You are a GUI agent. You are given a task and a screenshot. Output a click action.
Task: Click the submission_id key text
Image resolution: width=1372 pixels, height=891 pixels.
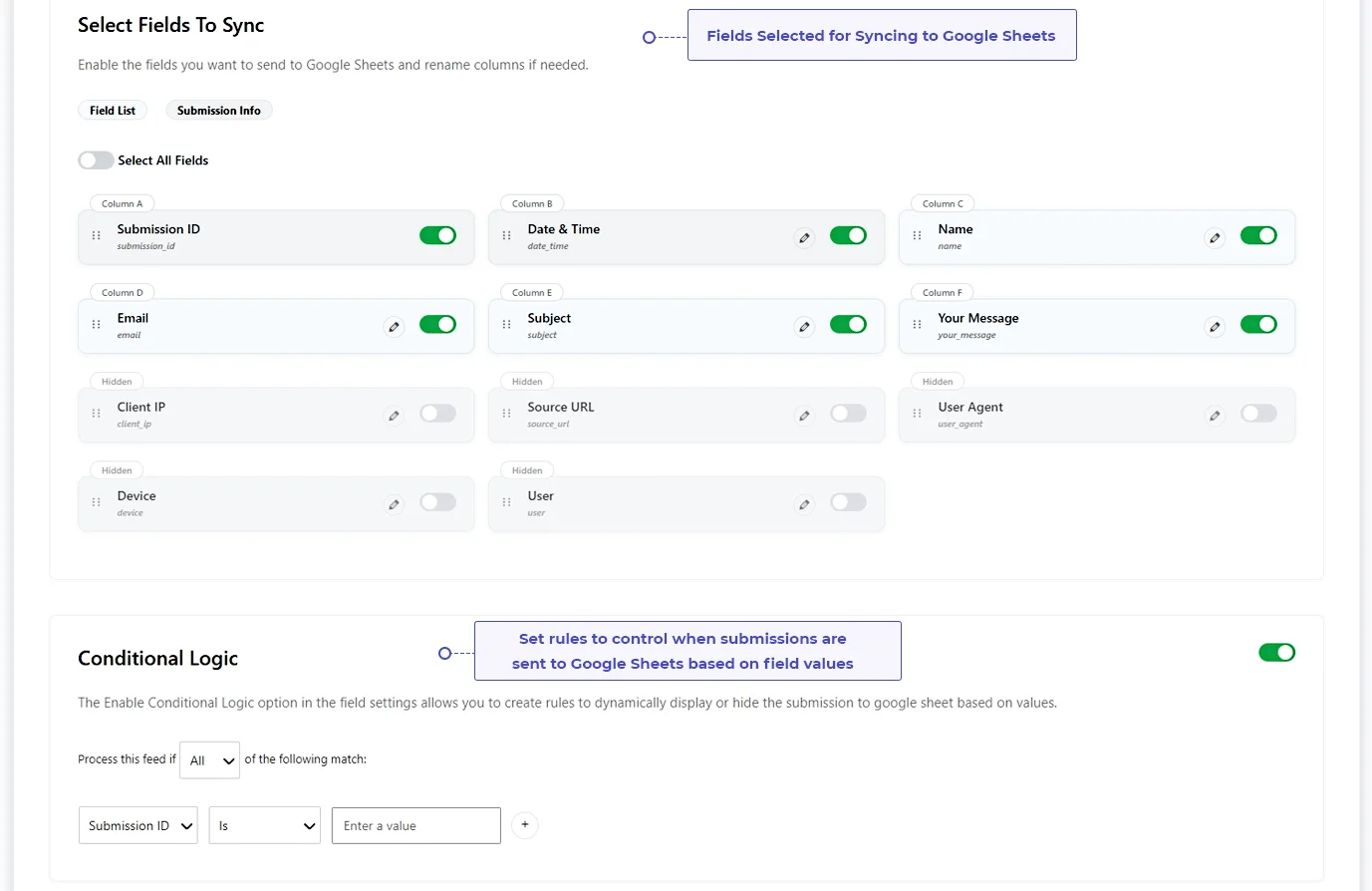click(x=145, y=246)
